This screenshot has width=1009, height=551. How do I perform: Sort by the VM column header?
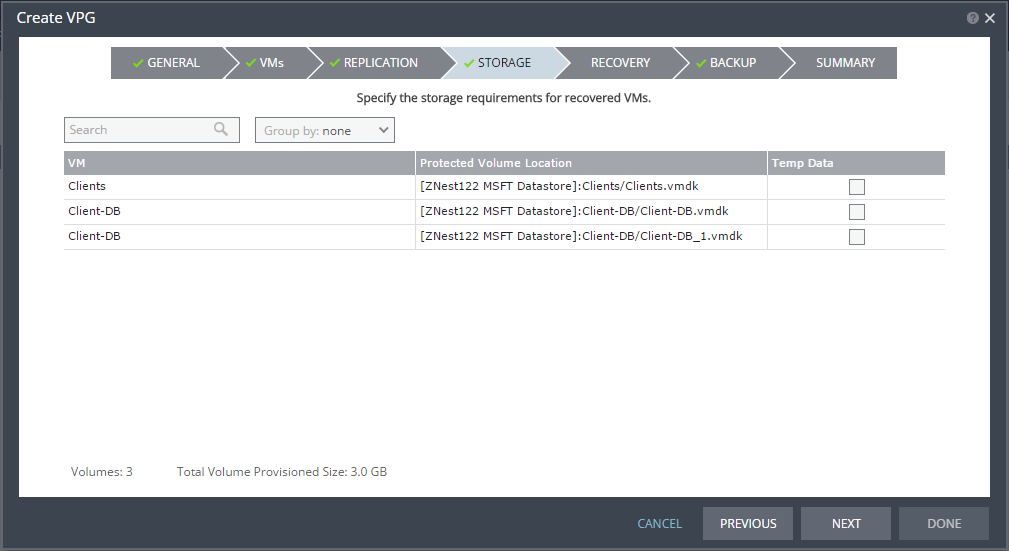[x=239, y=163]
